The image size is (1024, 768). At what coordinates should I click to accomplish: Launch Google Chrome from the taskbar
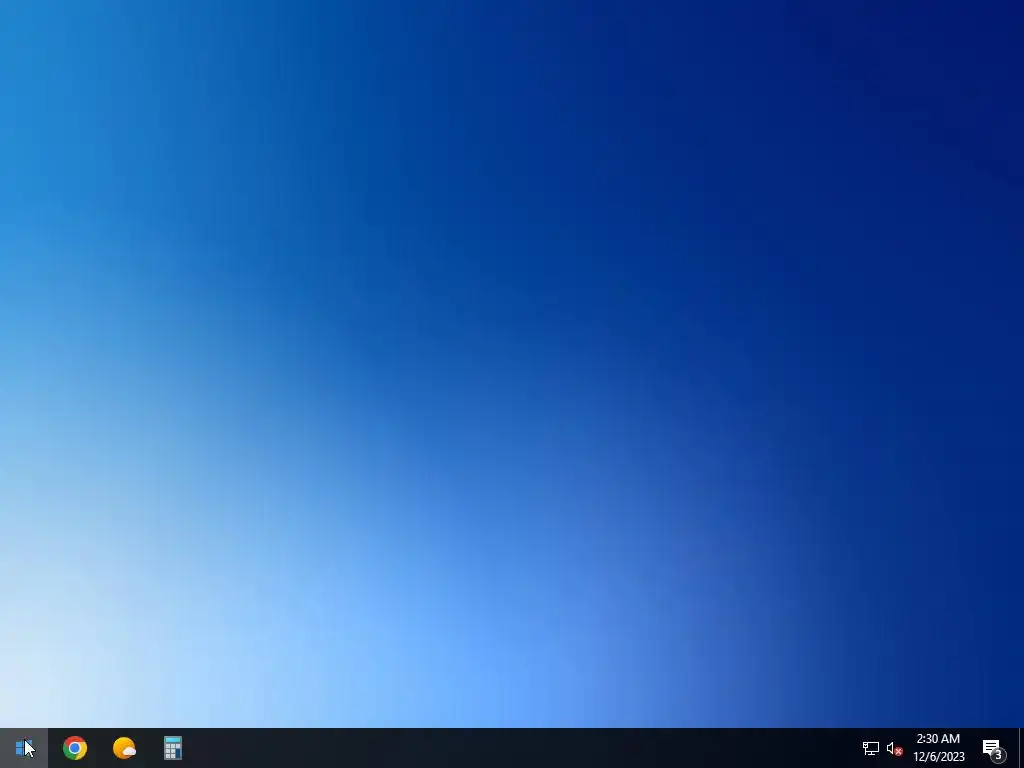click(x=74, y=748)
